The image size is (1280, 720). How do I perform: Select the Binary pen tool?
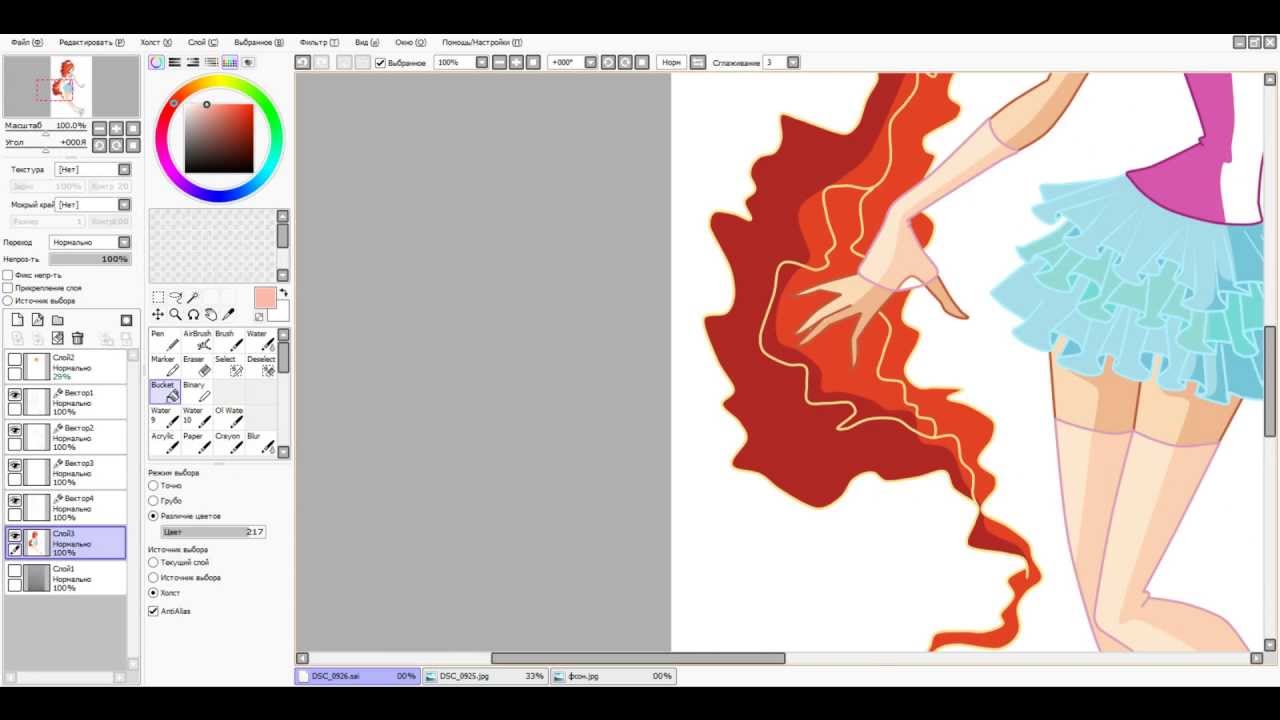[197, 391]
